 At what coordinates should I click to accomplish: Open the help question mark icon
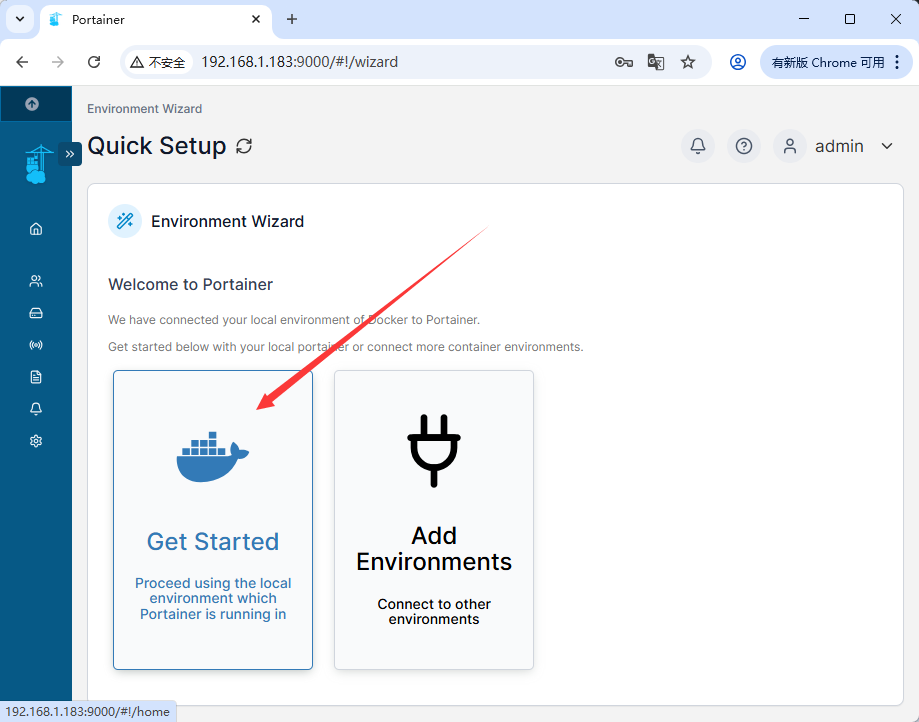pyautogui.click(x=744, y=146)
